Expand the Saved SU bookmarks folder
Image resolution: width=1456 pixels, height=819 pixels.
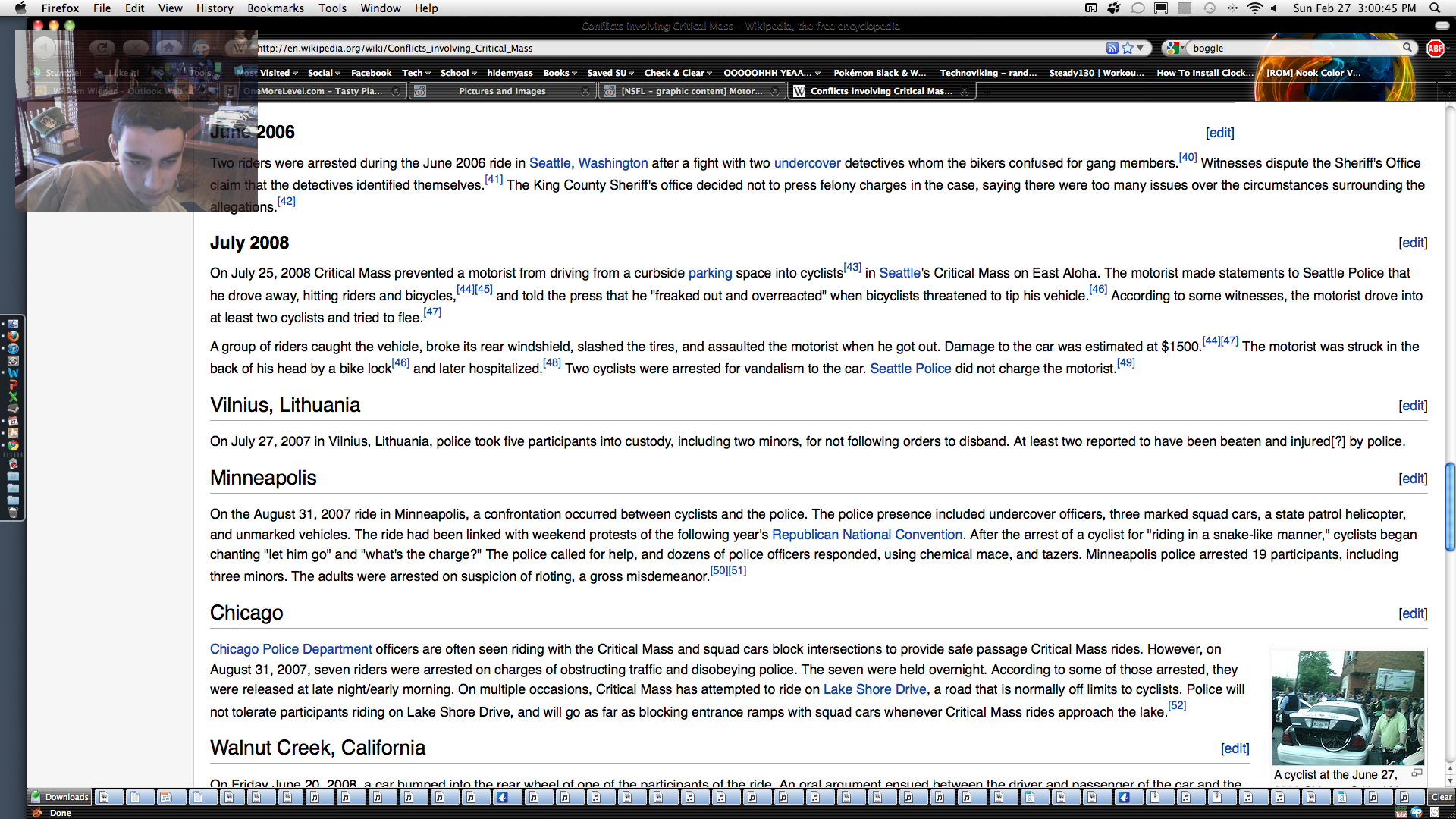coord(610,73)
